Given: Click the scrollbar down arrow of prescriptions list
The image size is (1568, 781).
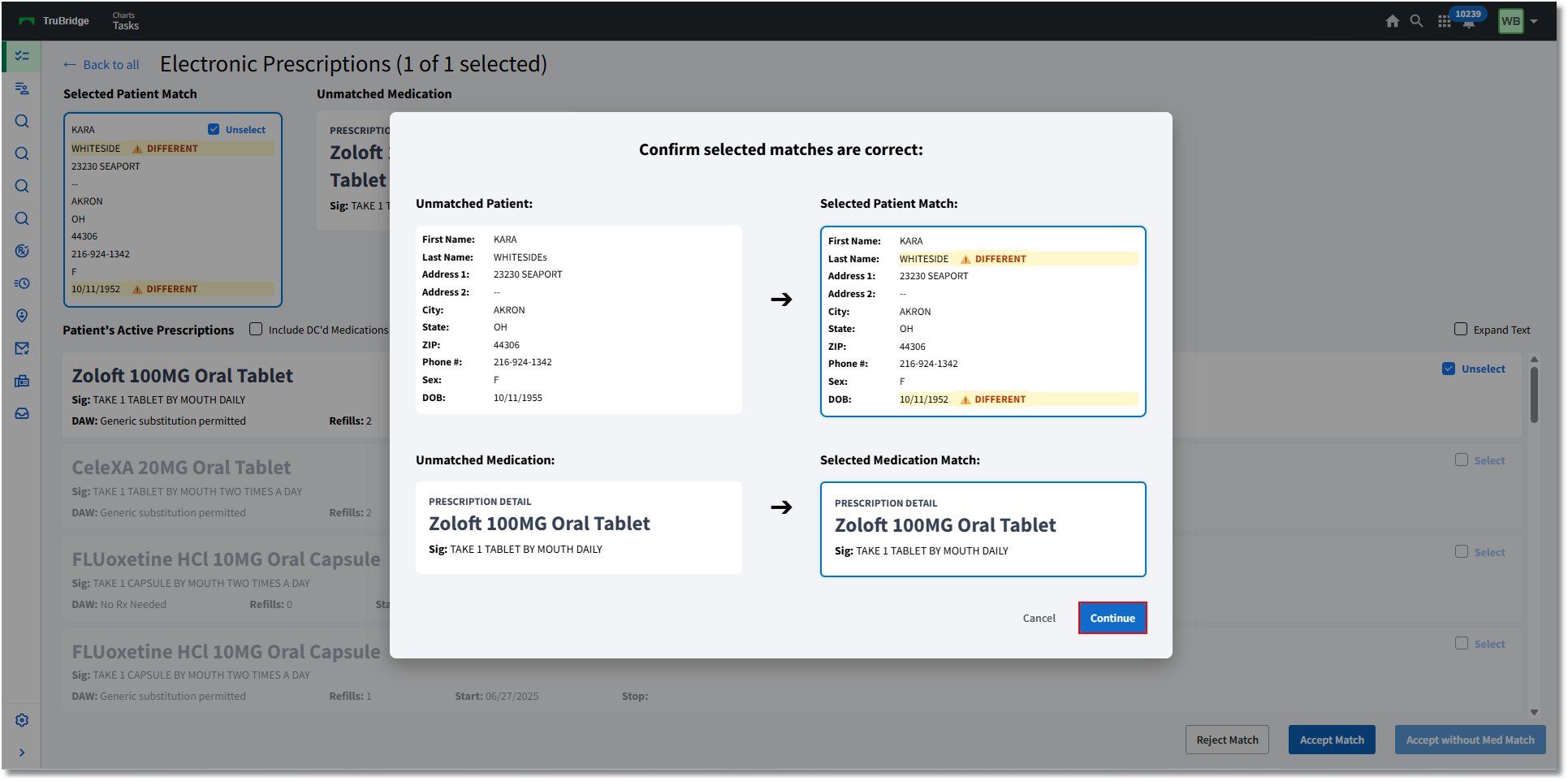Looking at the screenshot, I should pos(1534,712).
